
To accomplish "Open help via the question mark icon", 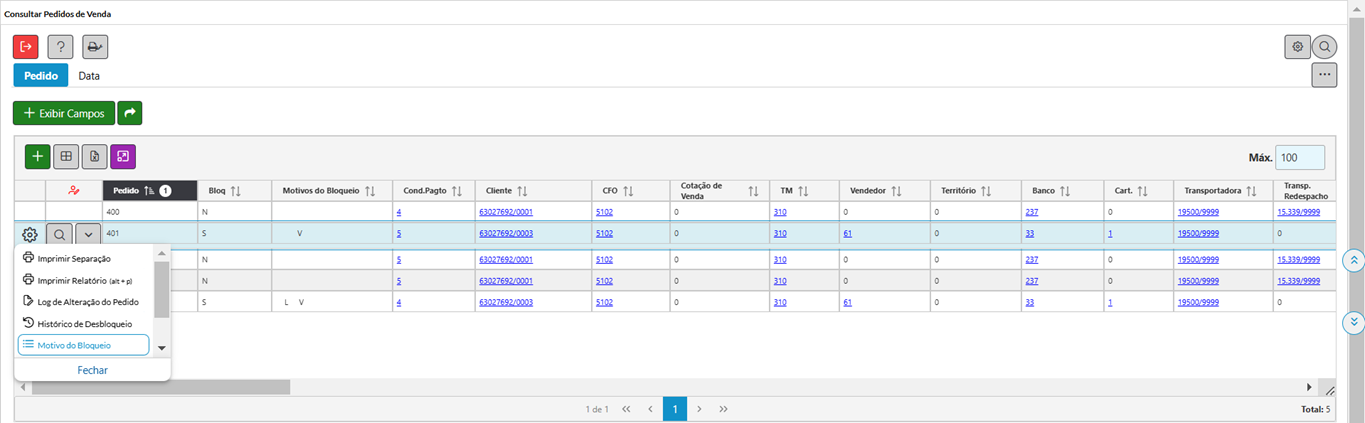I will coord(60,47).
